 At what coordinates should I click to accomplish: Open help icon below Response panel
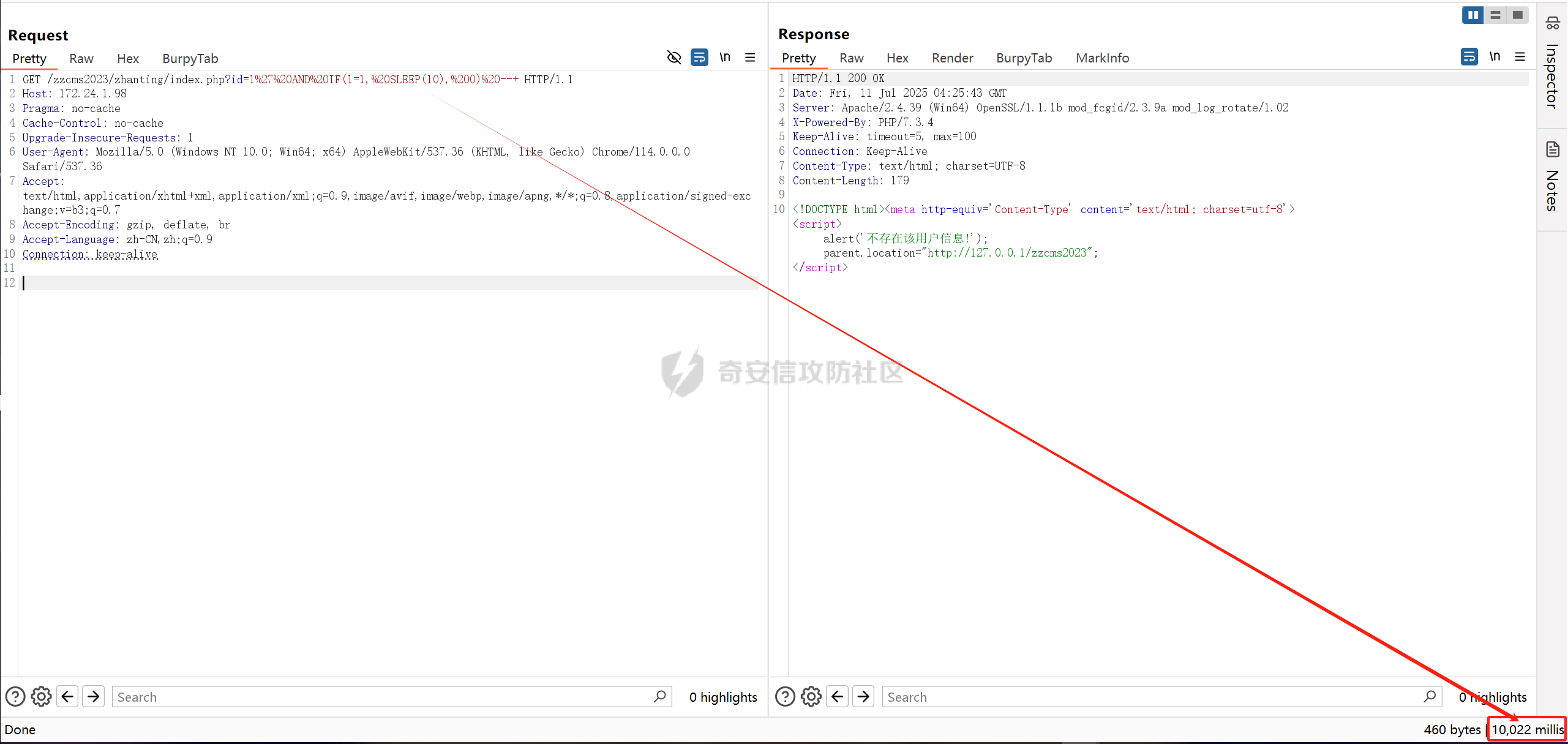pyautogui.click(x=786, y=697)
